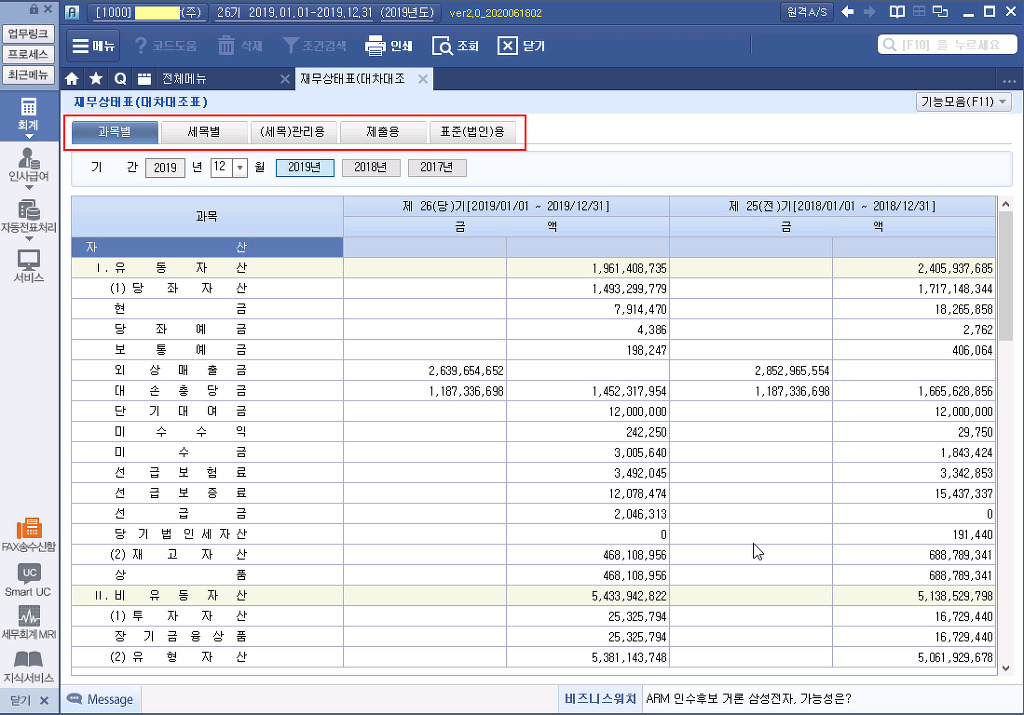This screenshot has height=715, width=1024.
Task: Select the 2019년 period toggle
Action: click(305, 168)
